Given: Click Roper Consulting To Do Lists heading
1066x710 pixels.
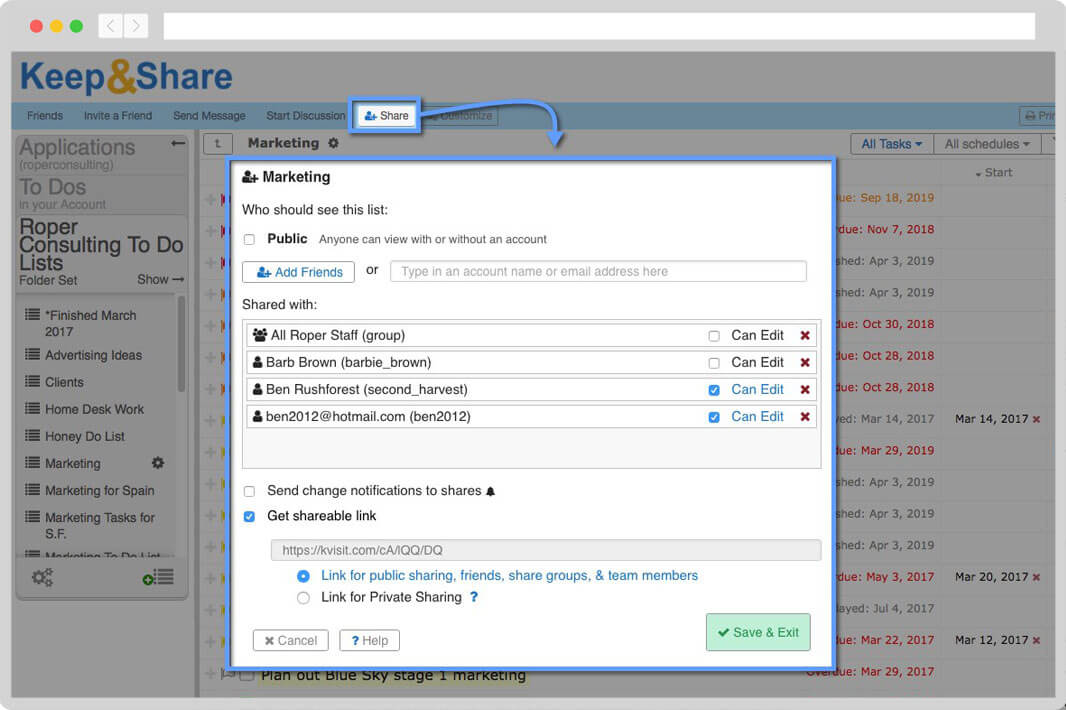Looking at the screenshot, I should click(x=101, y=245).
